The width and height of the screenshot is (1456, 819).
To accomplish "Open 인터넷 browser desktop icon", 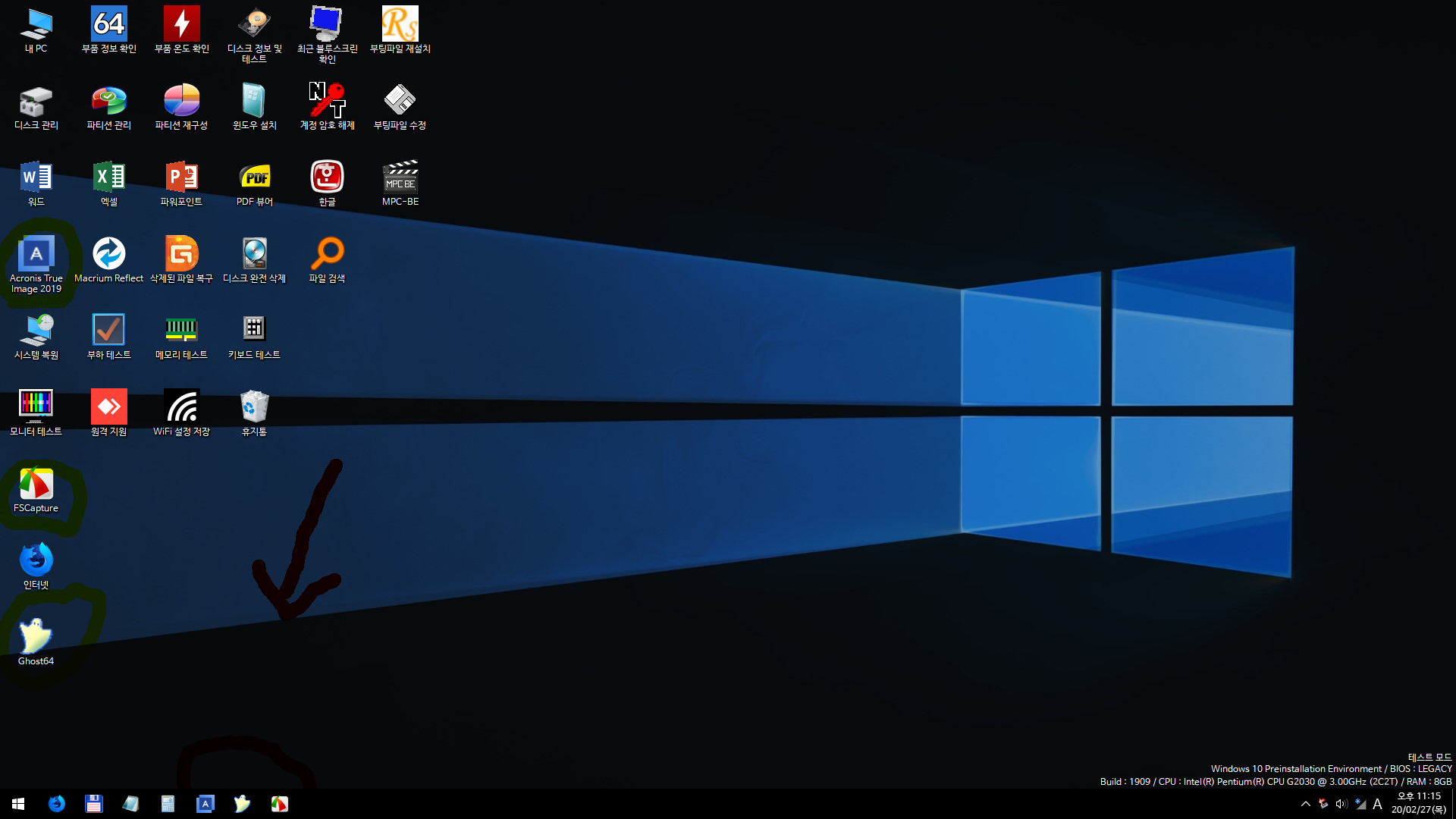I will 36,566.
